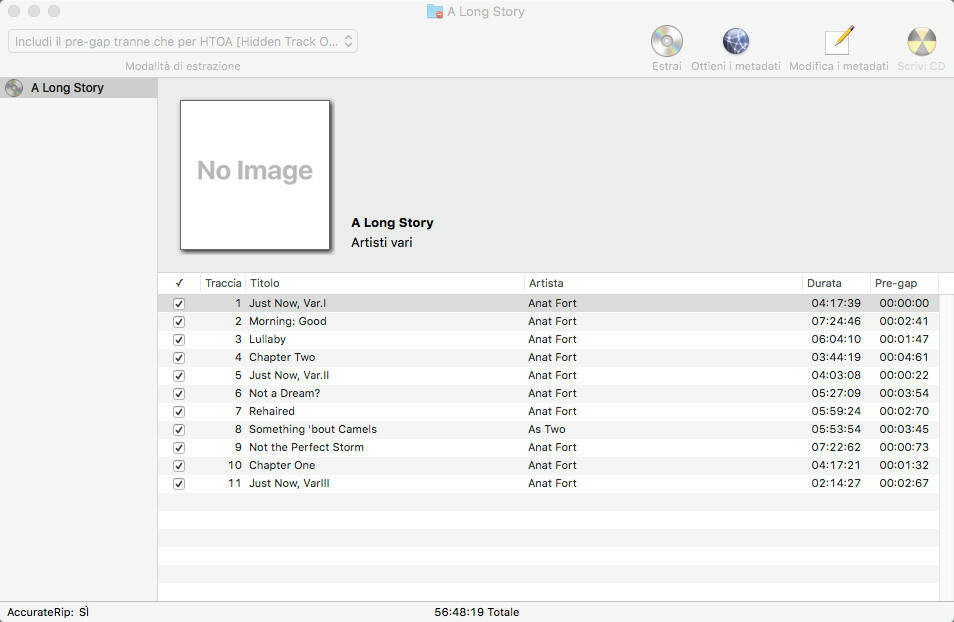Viewport: 954px width, 622px height.
Task: Sort by the Pre-gap column header
Action: (x=904, y=283)
